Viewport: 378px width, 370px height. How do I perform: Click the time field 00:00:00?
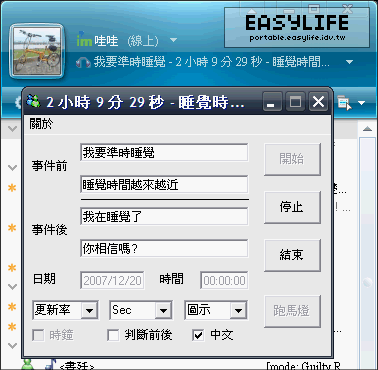click(x=224, y=280)
